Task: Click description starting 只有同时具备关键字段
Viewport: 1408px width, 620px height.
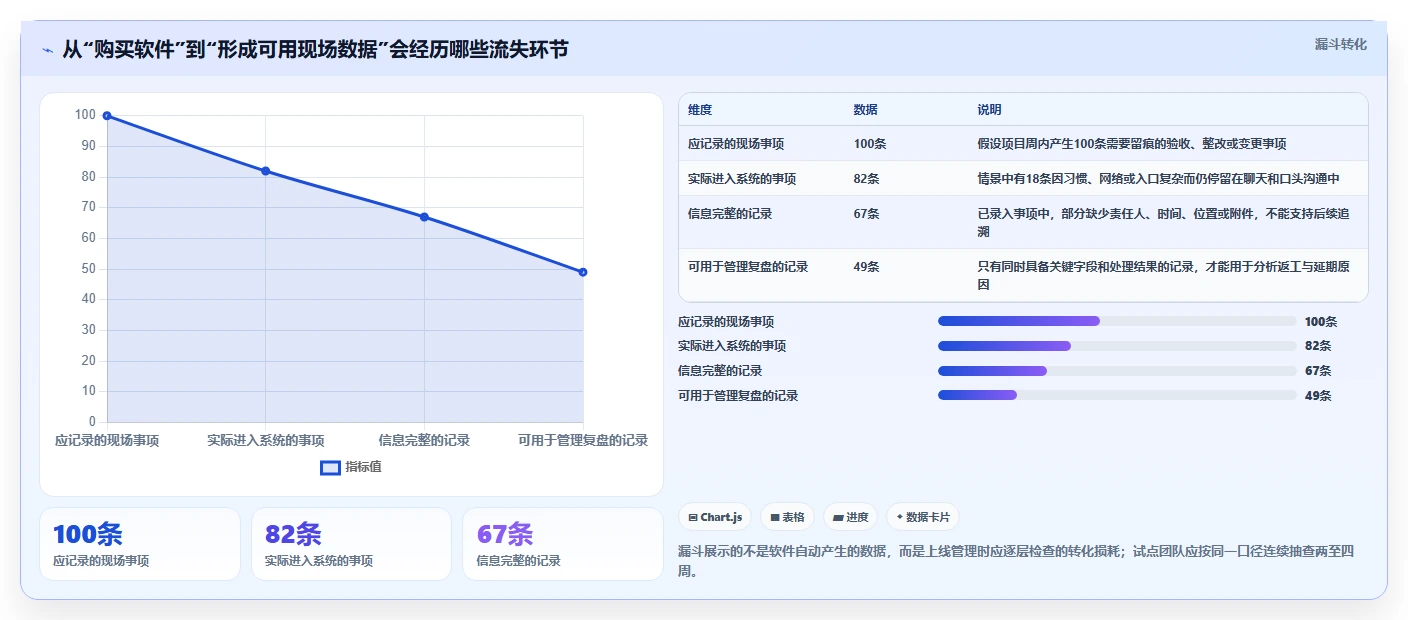Action: (1164, 275)
